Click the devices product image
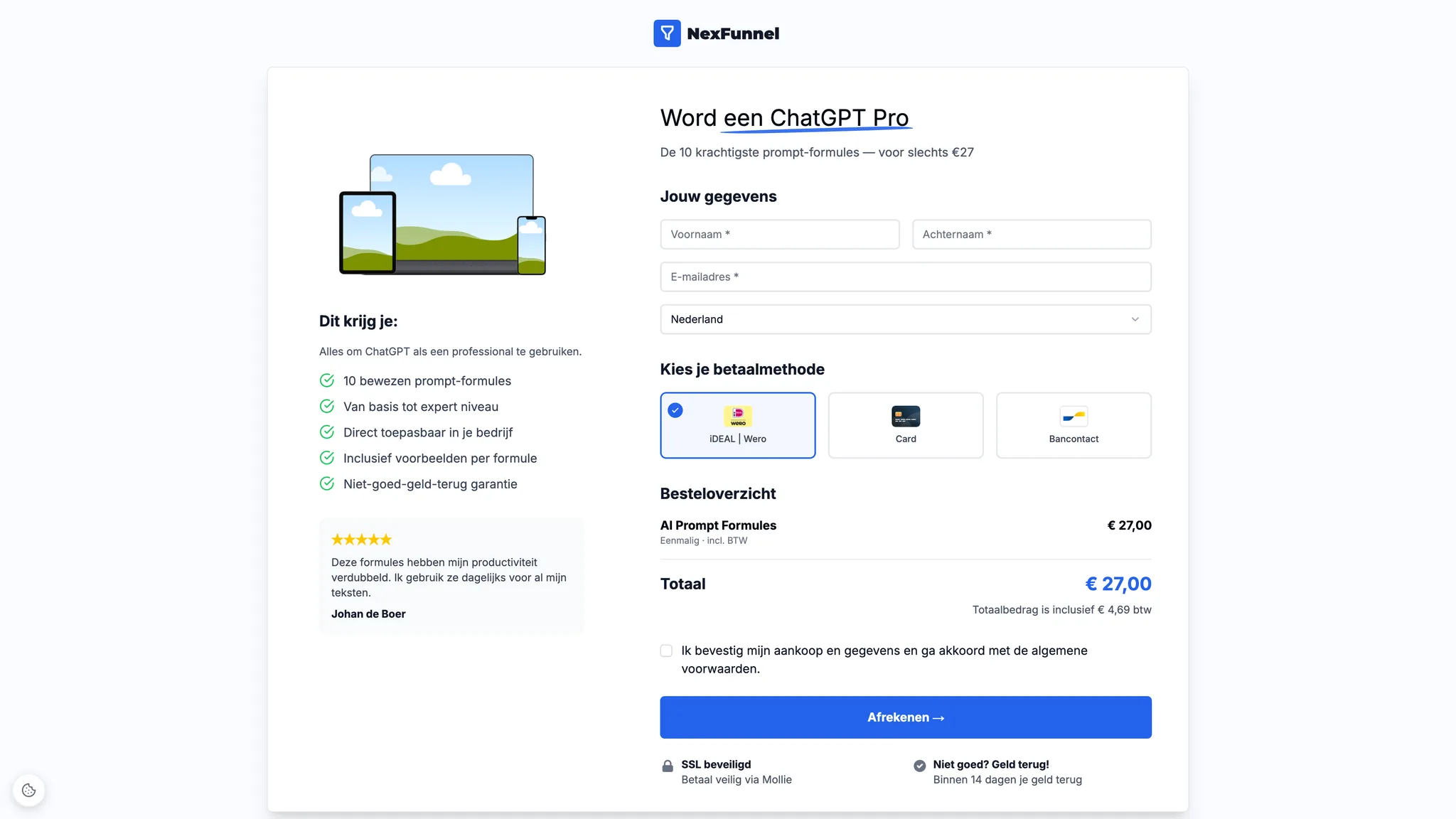This screenshot has width=1456, height=819. pyautogui.click(x=442, y=215)
